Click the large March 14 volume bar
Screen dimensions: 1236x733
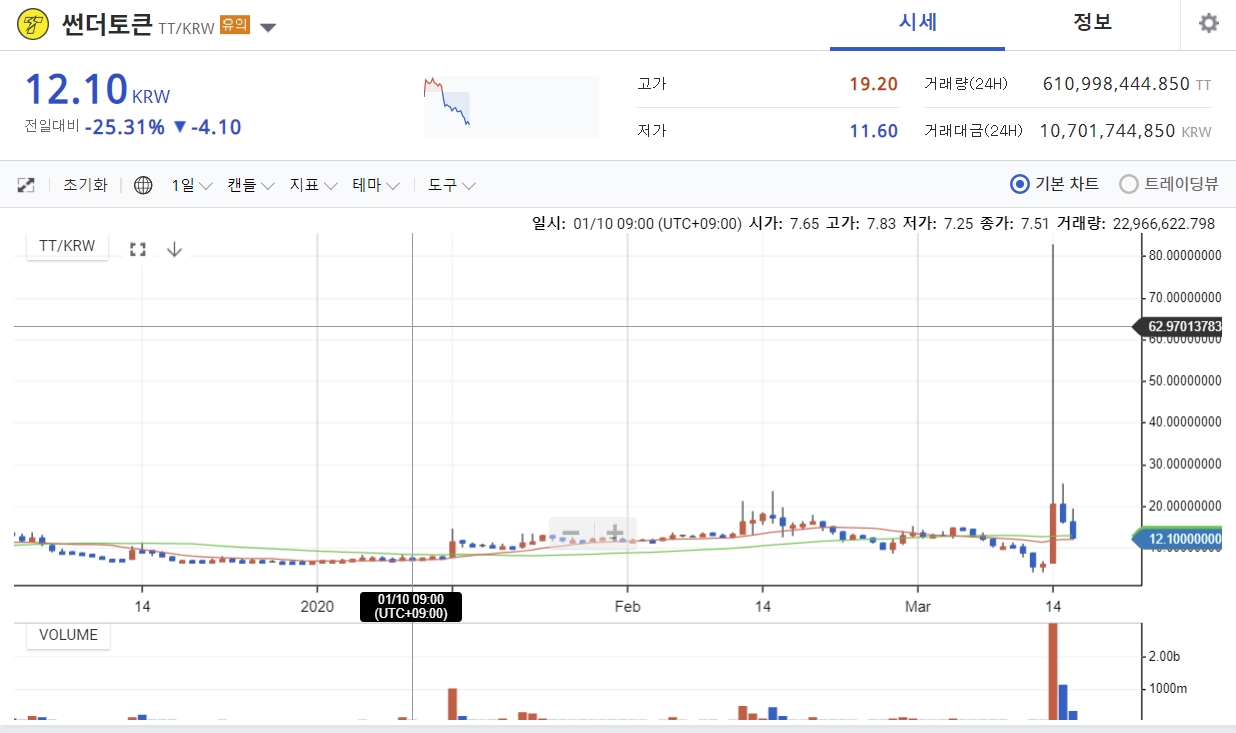point(1052,671)
